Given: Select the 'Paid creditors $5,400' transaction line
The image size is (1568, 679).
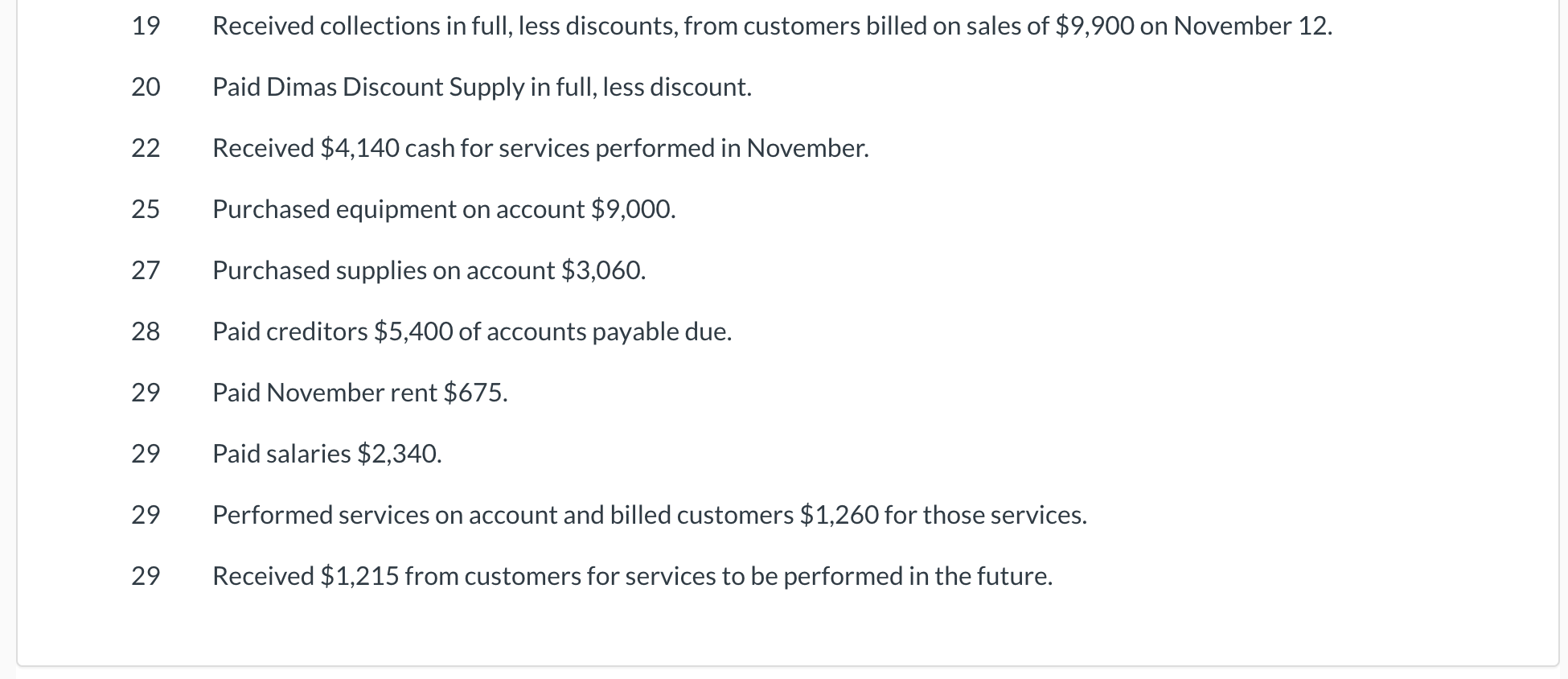Looking at the screenshot, I should pos(472,331).
